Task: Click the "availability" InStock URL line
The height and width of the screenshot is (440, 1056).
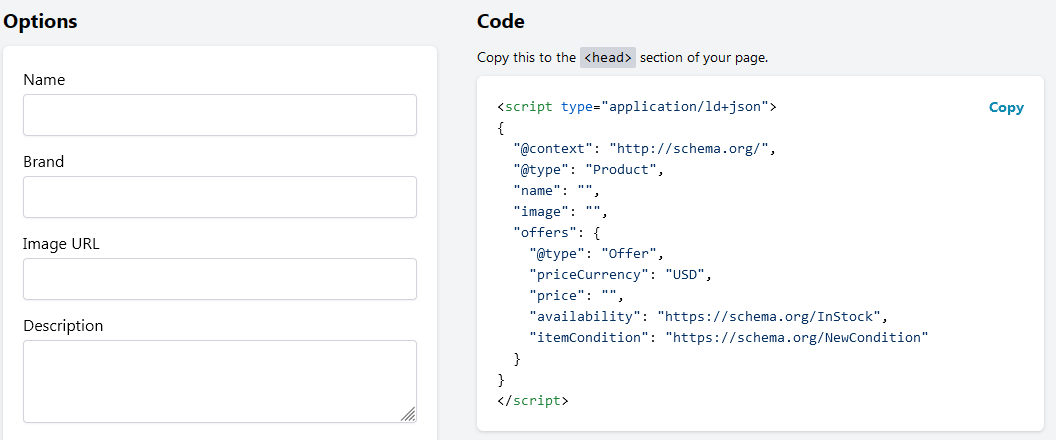Action: 708,316
